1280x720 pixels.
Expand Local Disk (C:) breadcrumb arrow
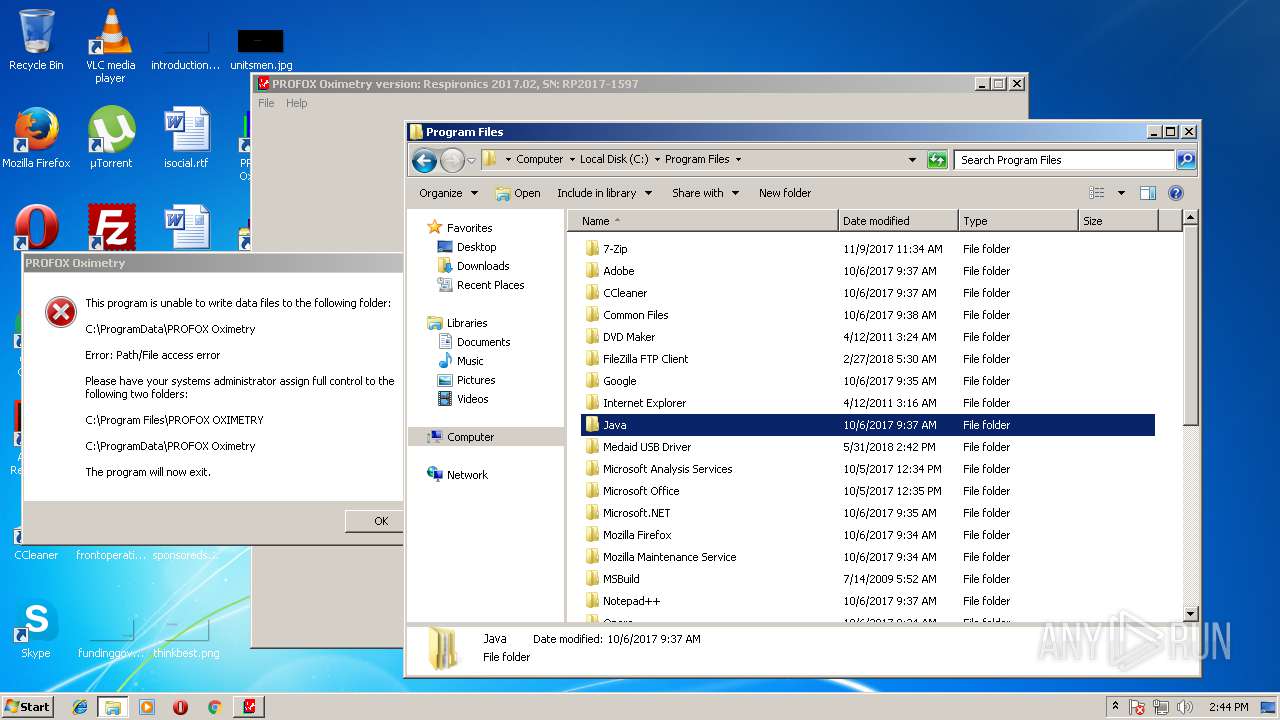656,160
